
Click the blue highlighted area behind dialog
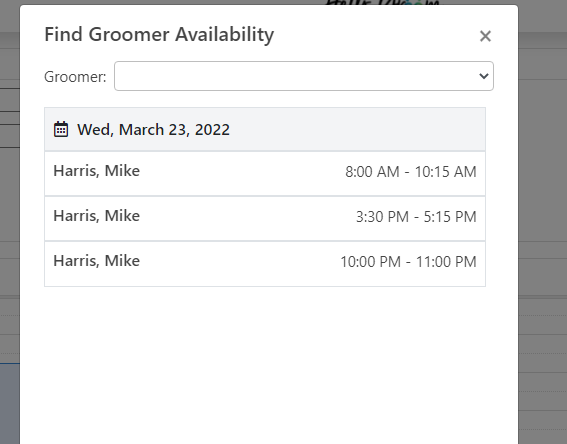click(x=10, y=404)
